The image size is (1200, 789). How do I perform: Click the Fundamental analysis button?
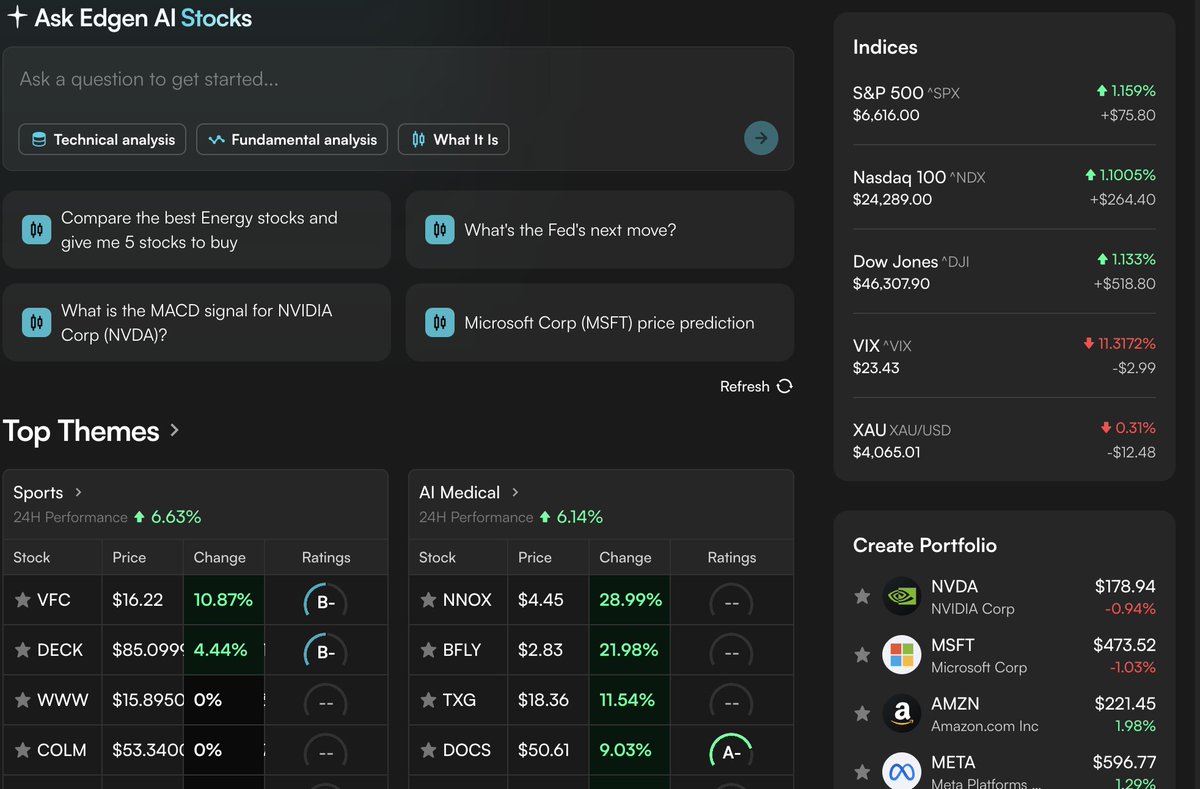[292, 140]
